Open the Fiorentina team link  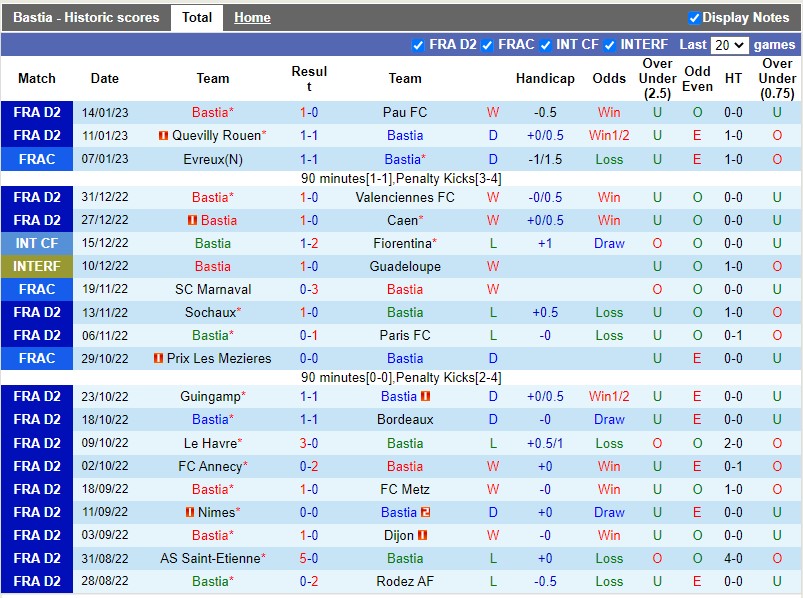400,244
